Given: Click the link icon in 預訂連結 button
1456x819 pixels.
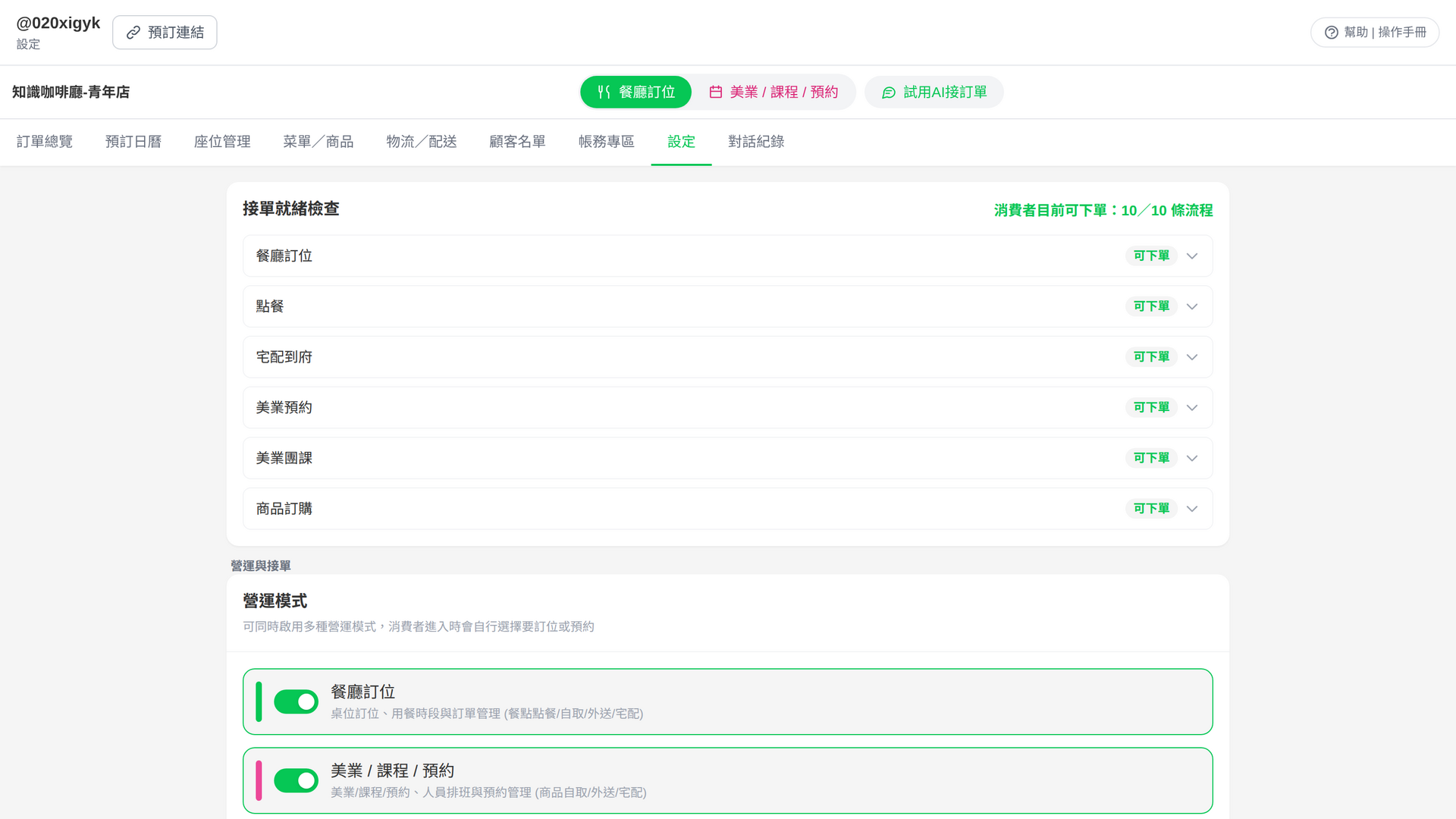Looking at the screenshot, I should pyautogui.click(x=133, y=33).
